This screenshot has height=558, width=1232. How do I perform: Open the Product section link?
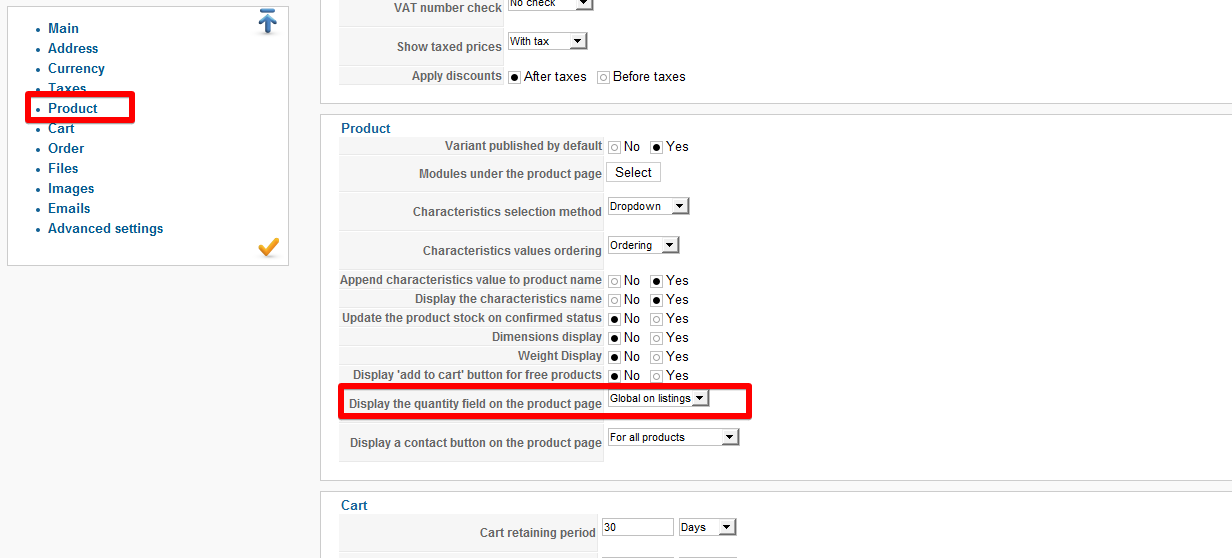tap(73, 108)
